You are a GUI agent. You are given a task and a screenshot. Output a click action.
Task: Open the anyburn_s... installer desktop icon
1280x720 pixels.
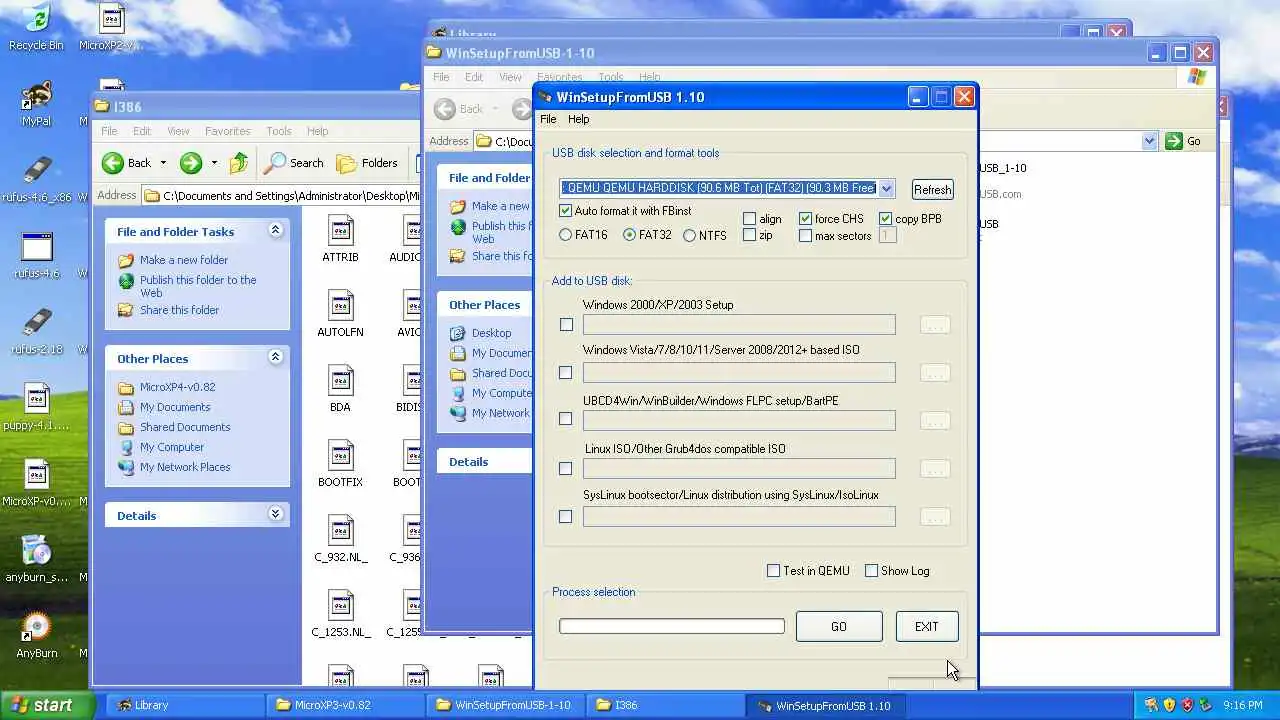(36, 559)
